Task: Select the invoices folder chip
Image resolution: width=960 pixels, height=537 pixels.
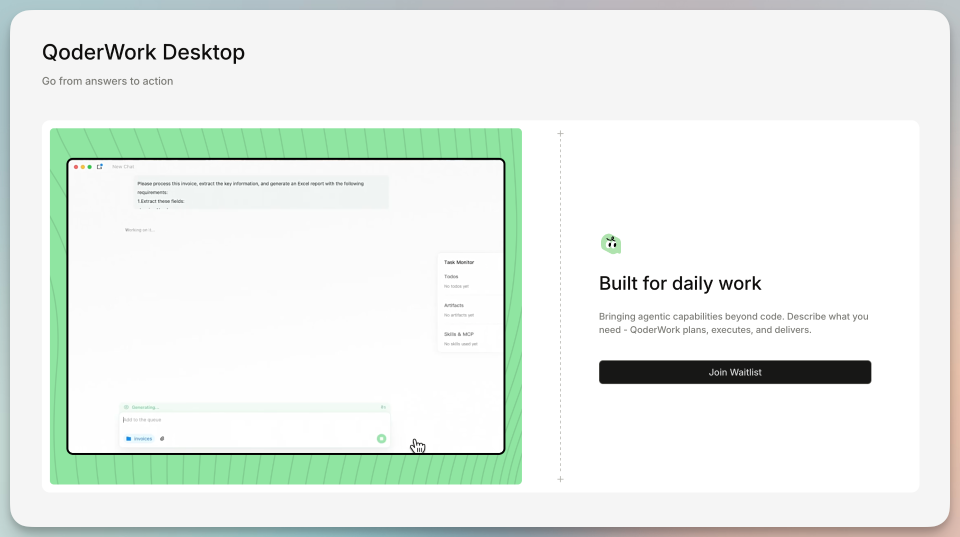Action: click(139, 438)
